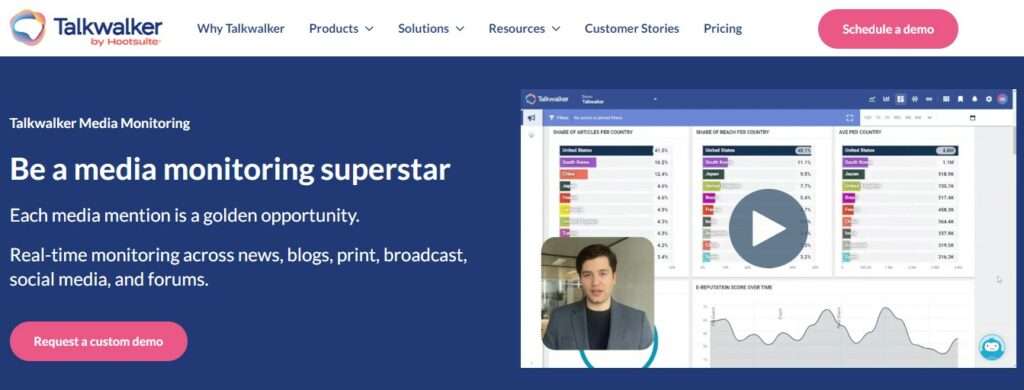Click the fullscreen expand icon in the filter bar
This screenshot has height=390, width=1024.
[850, 118]
